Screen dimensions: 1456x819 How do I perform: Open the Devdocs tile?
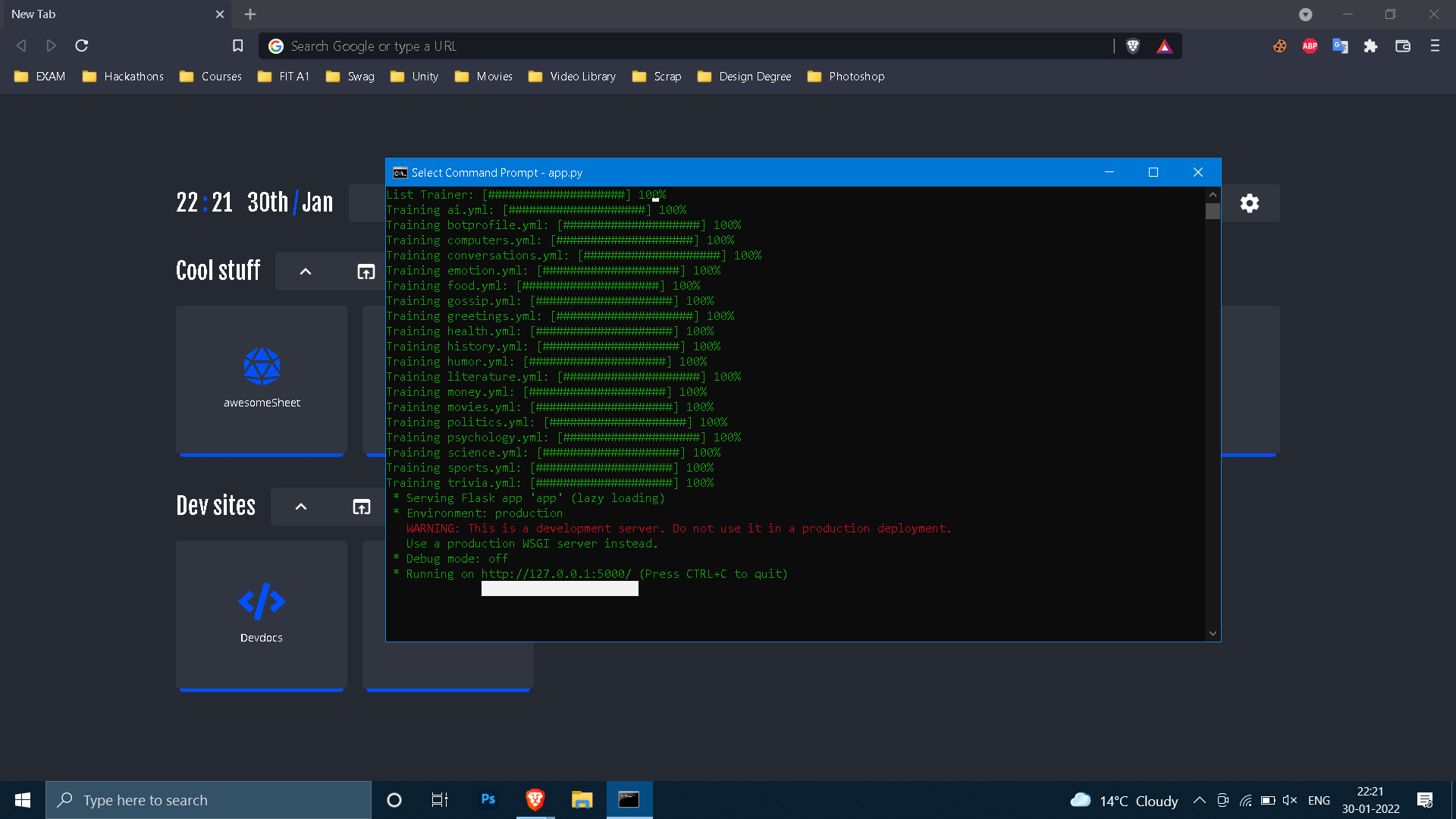pos(262,614)
